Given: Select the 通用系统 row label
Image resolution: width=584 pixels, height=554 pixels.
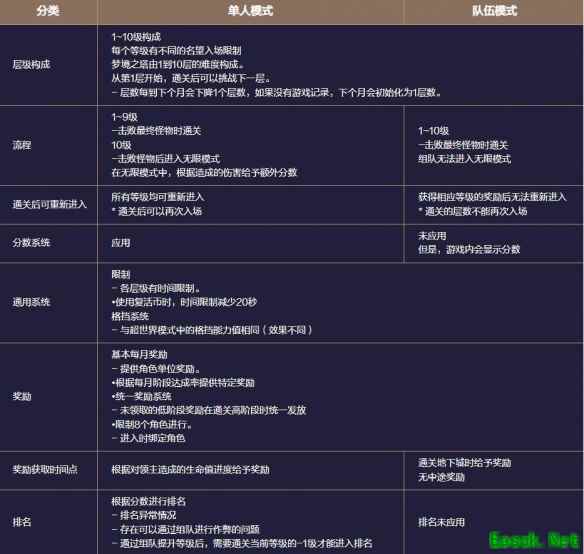Looking at the screenshot, I should point(31,302).
